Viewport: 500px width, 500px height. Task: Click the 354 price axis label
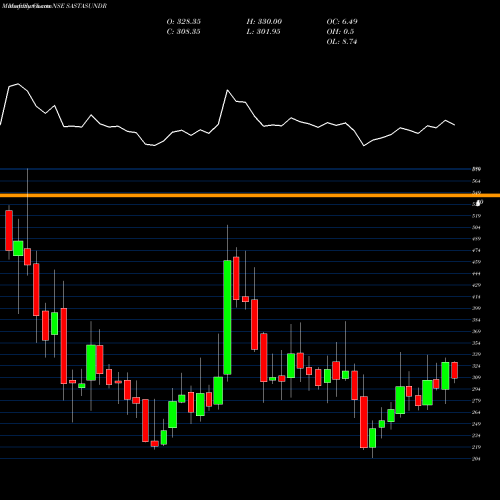point(476,343)
